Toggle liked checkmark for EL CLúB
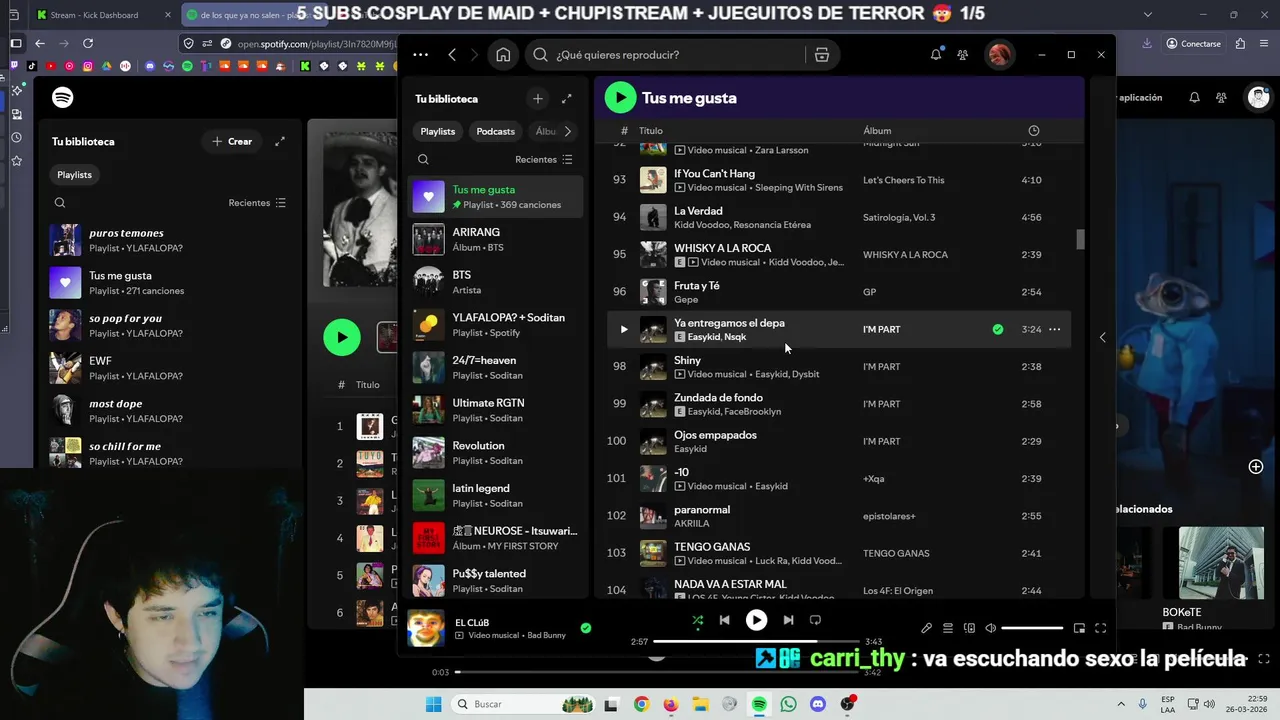 tap(586, 628)
